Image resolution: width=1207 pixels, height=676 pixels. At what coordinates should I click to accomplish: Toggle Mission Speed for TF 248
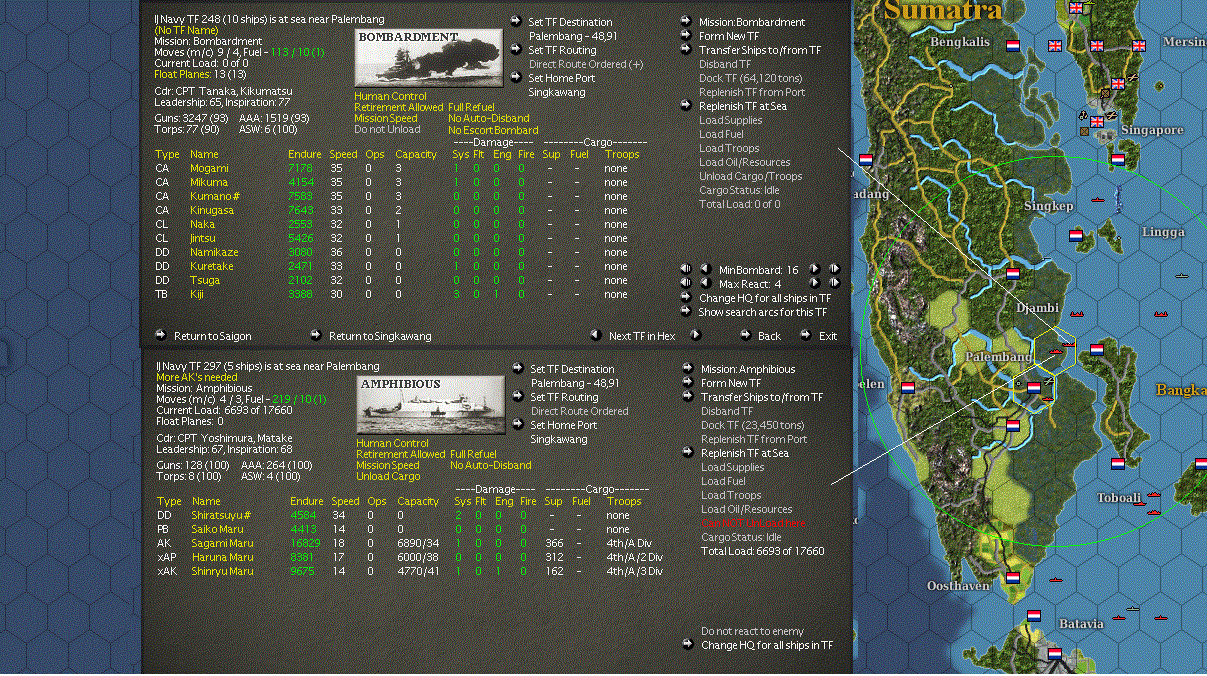(386, 118)
